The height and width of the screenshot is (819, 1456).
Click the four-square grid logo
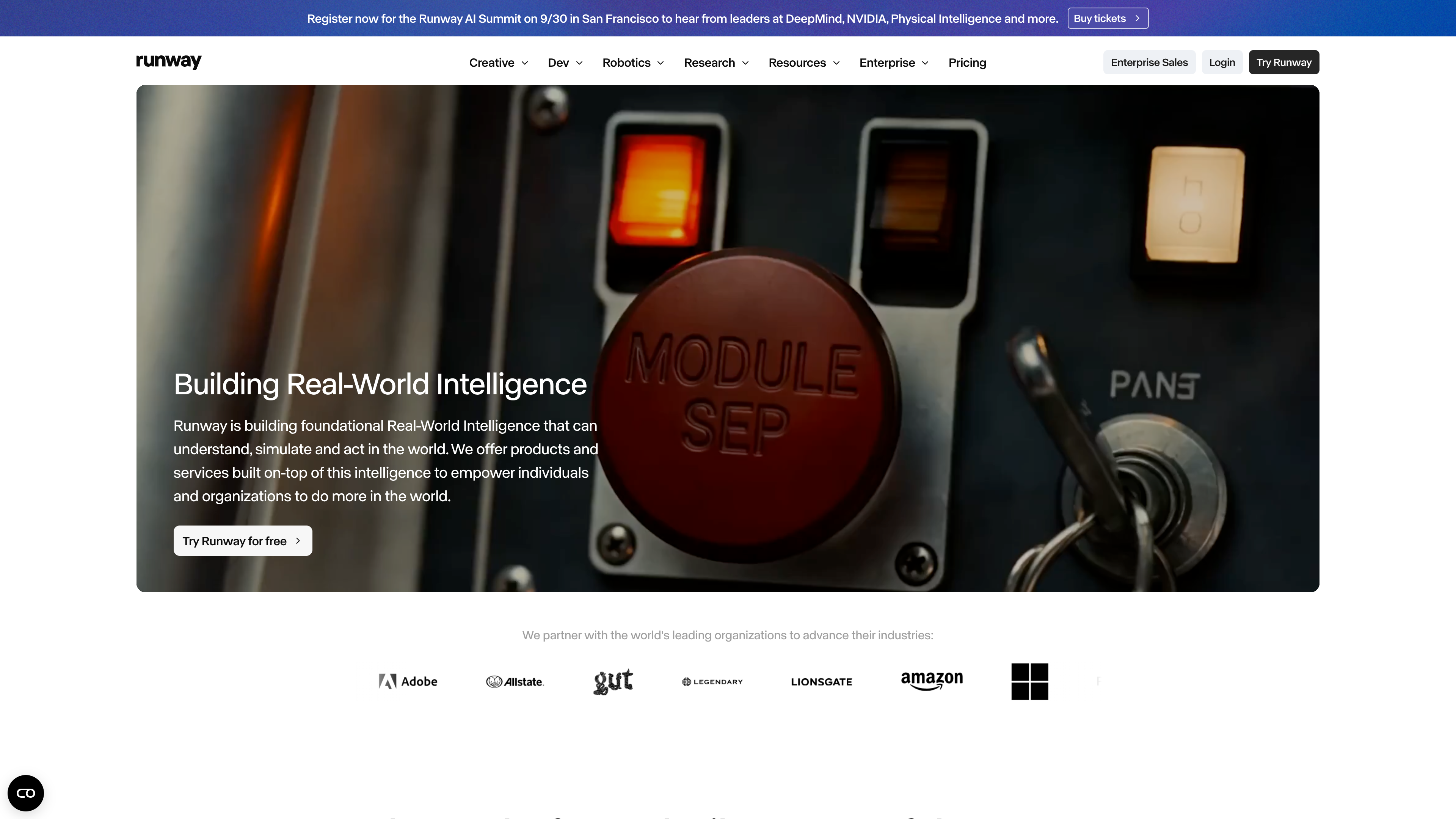point(1029,682)
